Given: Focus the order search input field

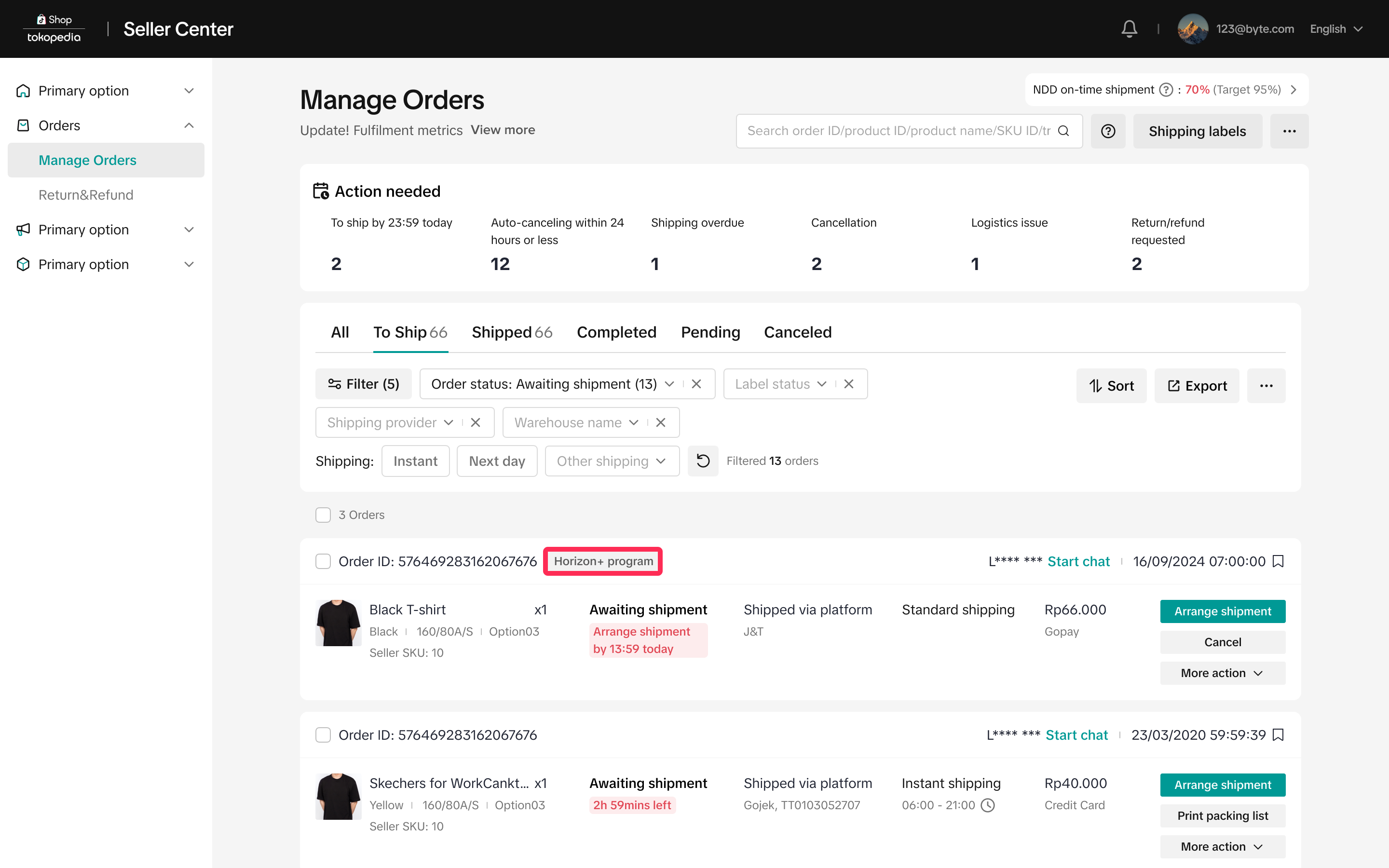Looking at the screenshot, I should tap(897, 131).
